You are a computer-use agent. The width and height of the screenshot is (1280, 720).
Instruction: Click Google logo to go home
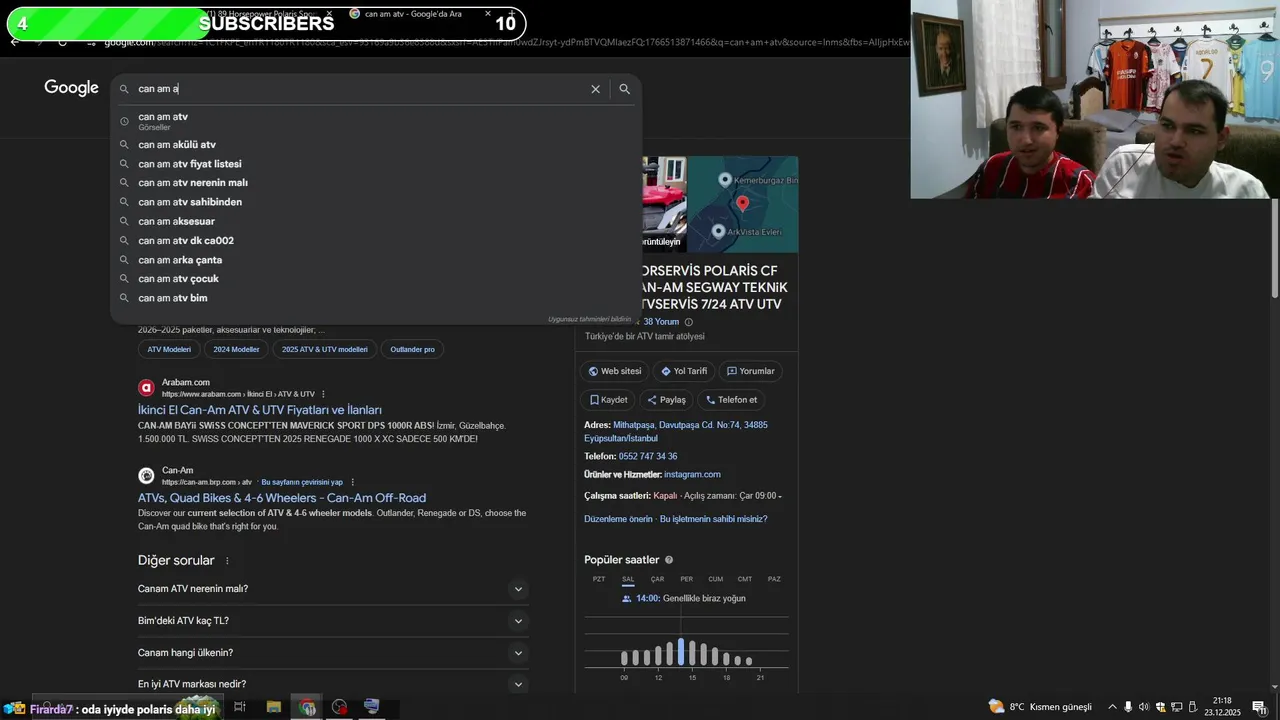pyautogui.click(x=71, y=88)
